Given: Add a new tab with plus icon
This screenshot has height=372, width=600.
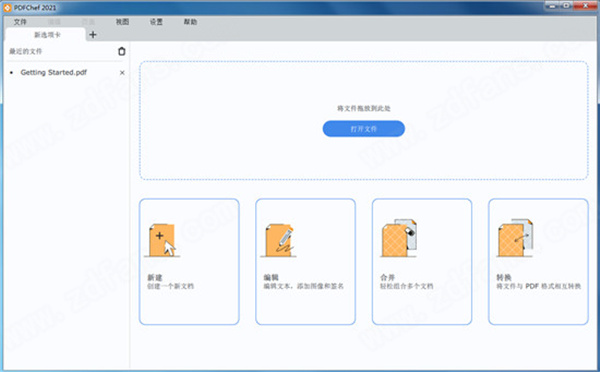Looking at the screenshot, I should (x=93, y=35).
